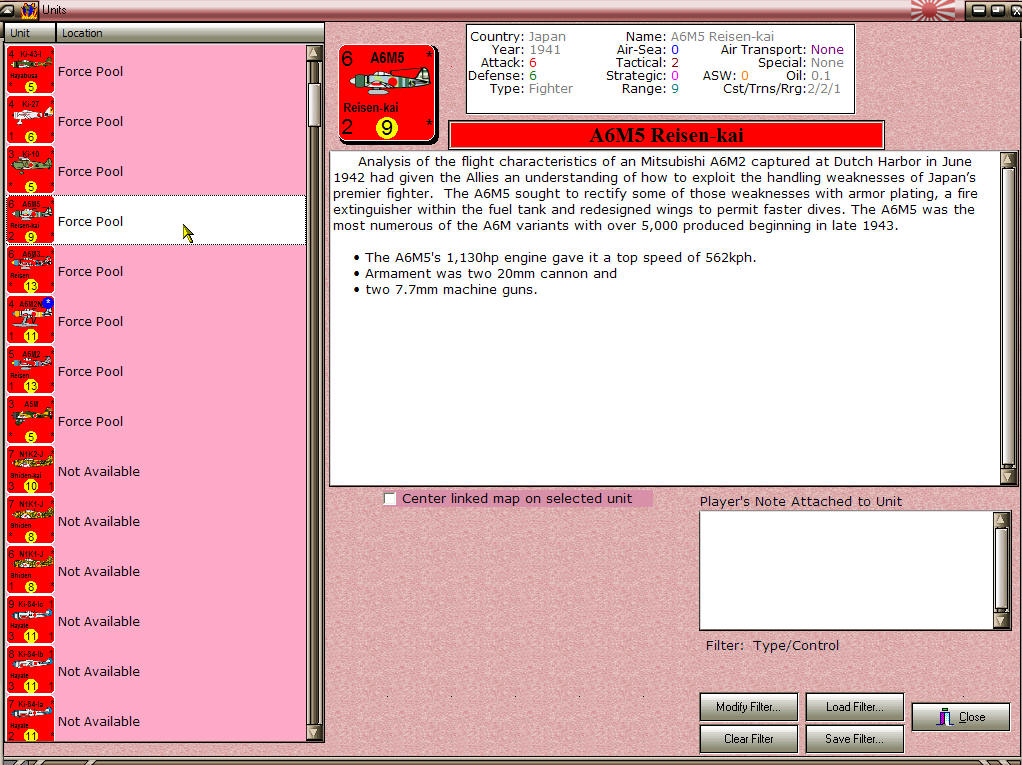Click the Units window title bar icon
The width and height of the screenshot is (1022, 765).
pos(29,10)
